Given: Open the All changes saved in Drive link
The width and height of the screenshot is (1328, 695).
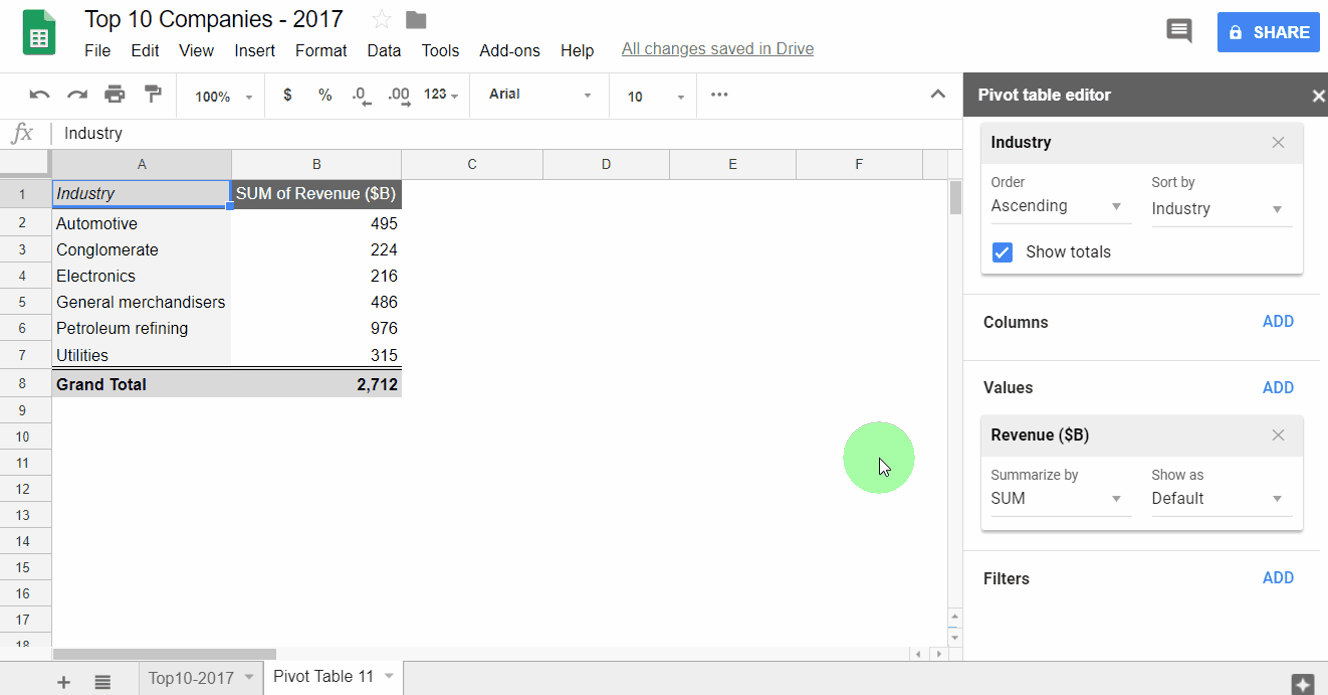Looking at the screenshot, I should coord(717,48).
